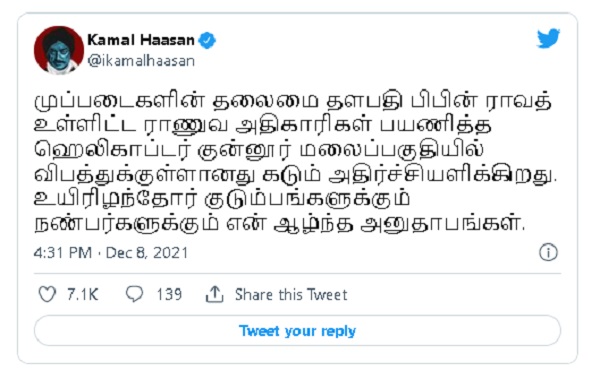600x379 pixels.
Task: Click the first line of the Tamil tweet text
Action: [x=293, y=101]
